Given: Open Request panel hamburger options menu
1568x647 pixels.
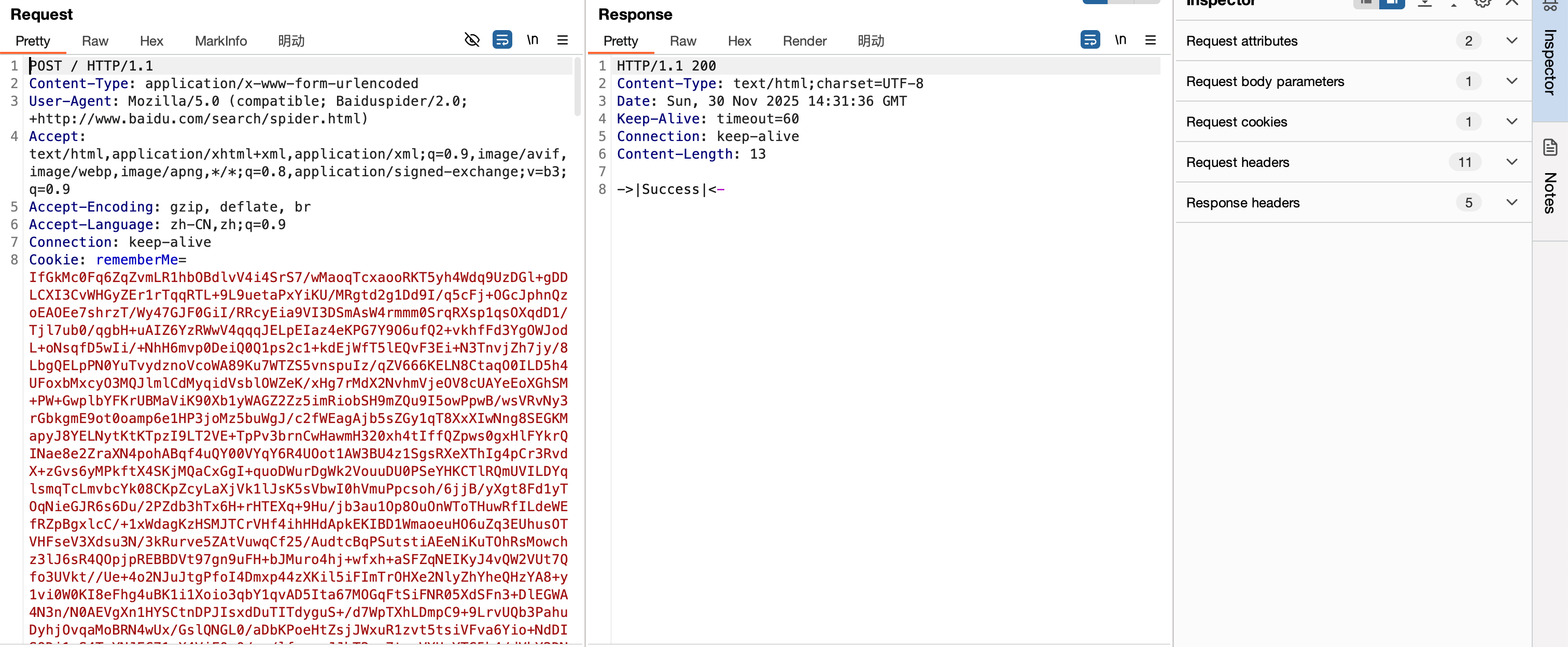Looking at the screenshot, I should (x=562, y=40).
